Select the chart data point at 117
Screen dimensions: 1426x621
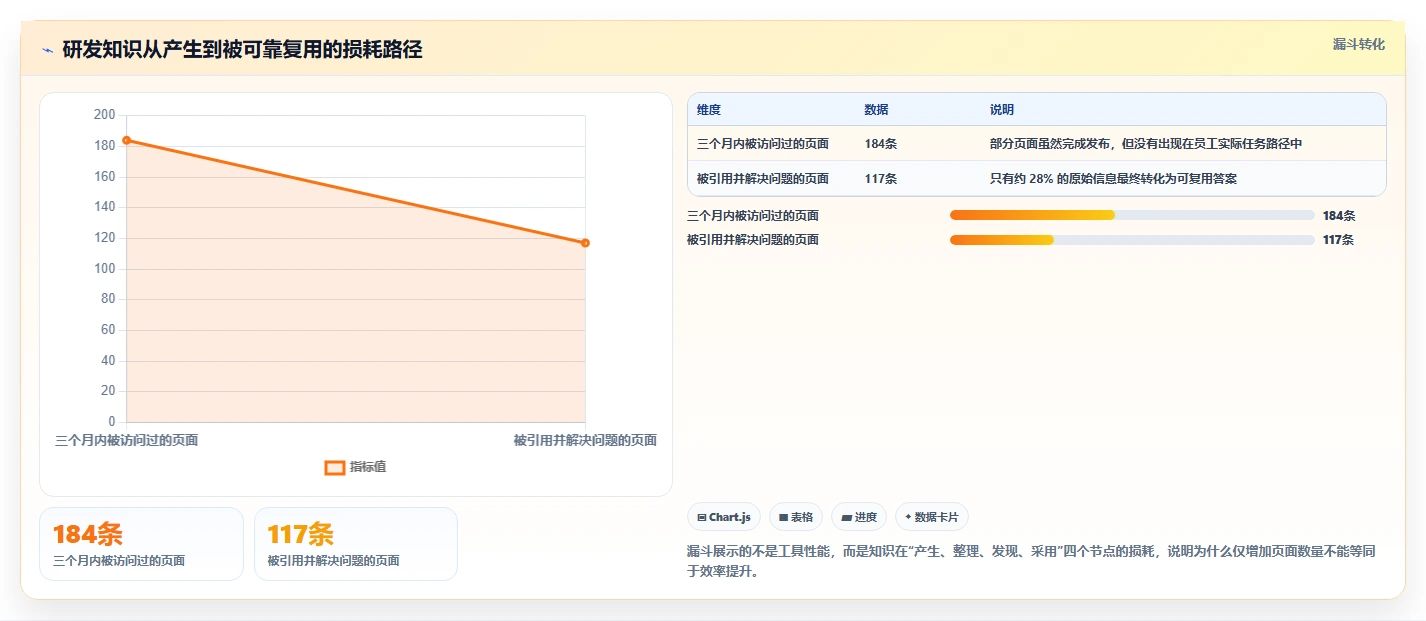pyautogui.click(x=585, y=243)
